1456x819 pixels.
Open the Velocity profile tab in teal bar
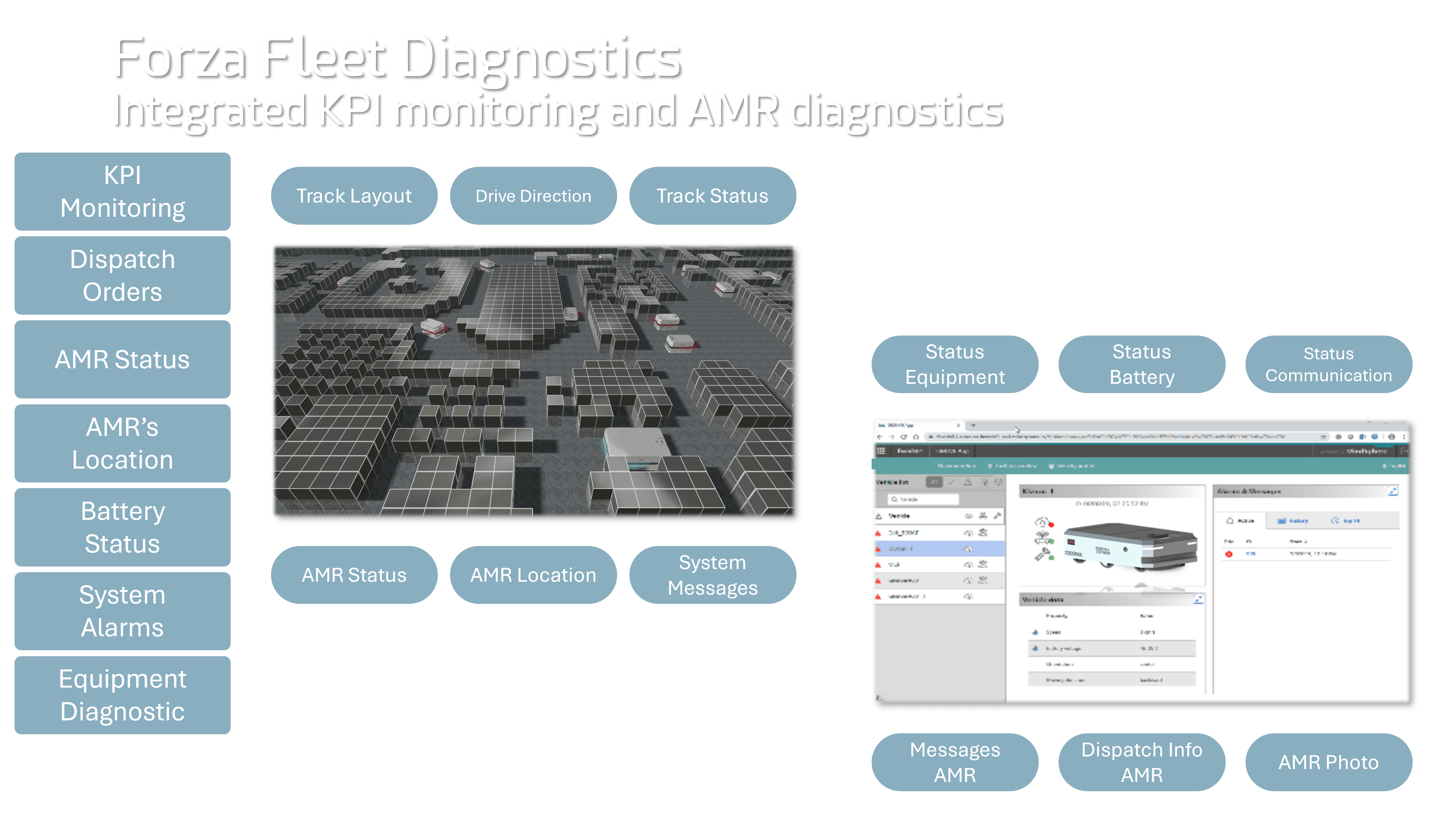tap(1071, 466)
